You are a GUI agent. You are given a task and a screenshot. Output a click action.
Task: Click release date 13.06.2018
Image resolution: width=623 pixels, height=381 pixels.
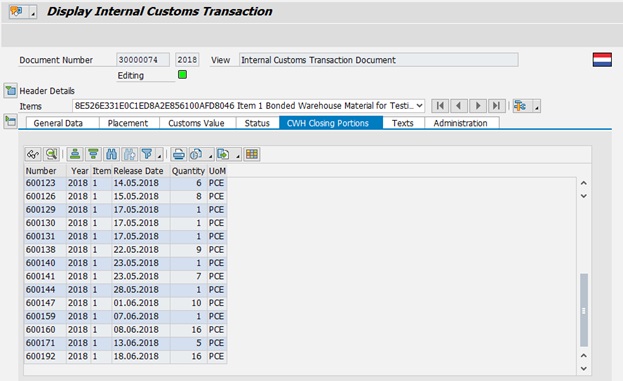136,343
